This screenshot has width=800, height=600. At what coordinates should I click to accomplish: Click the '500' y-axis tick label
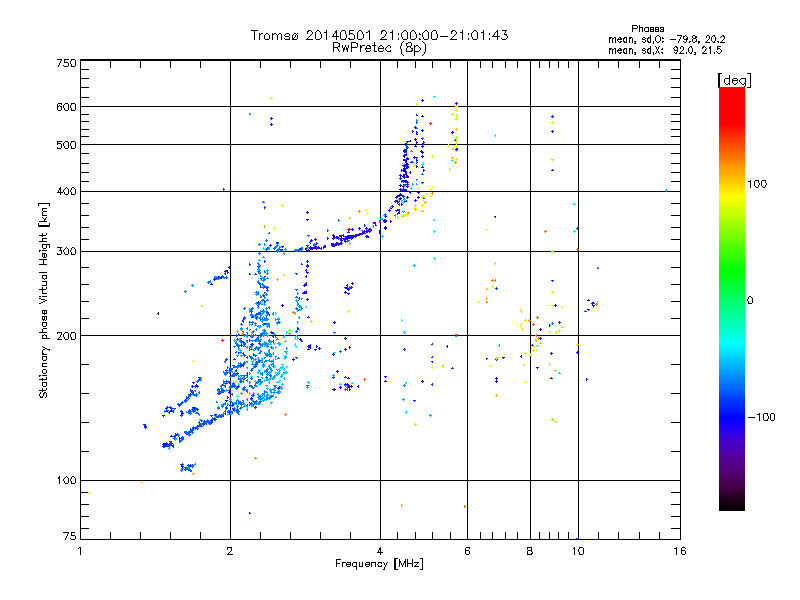click(x=66, y=145)
